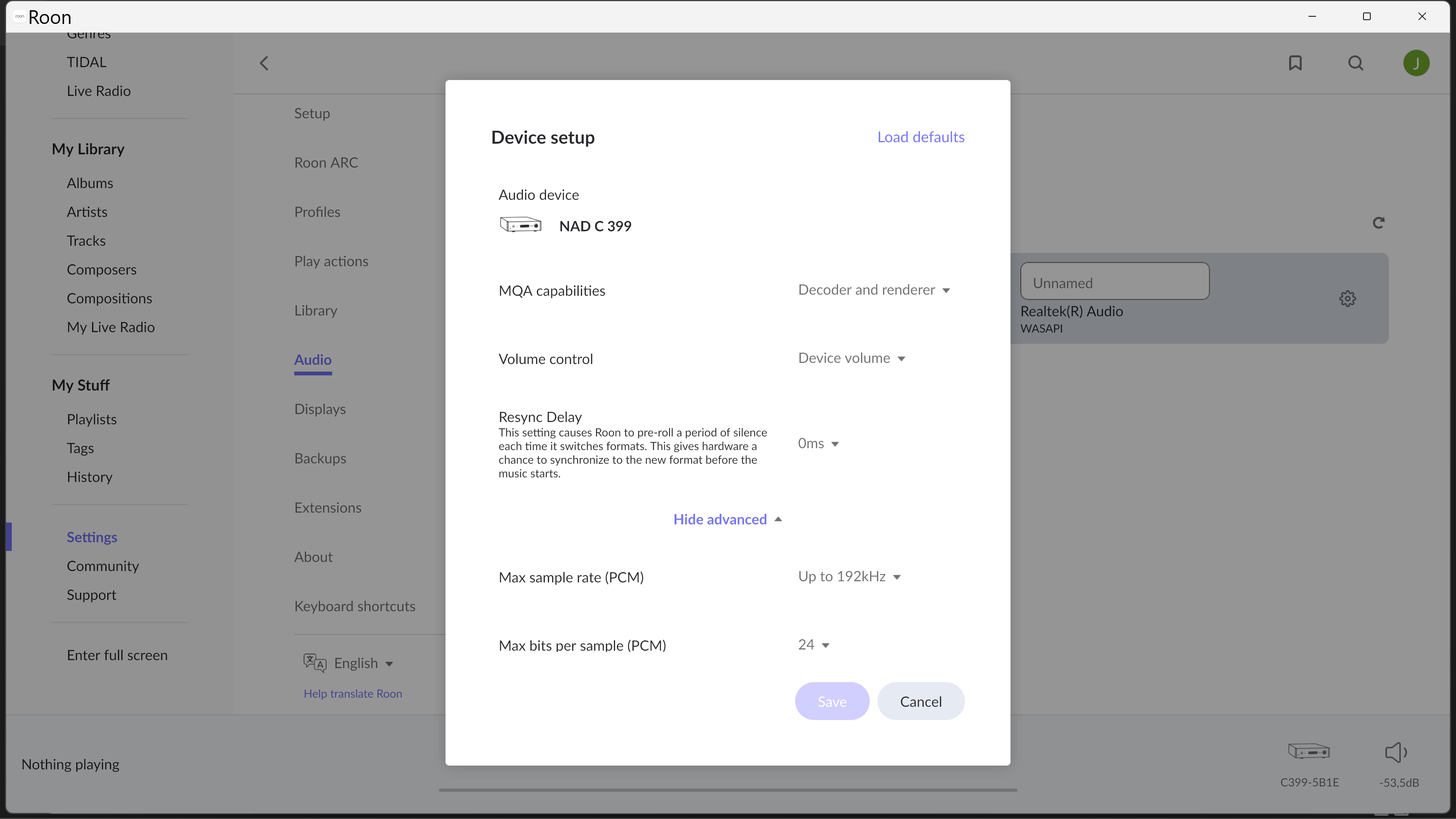
Task: Open Support in the sidebar
Action: (x=91, y=595)
